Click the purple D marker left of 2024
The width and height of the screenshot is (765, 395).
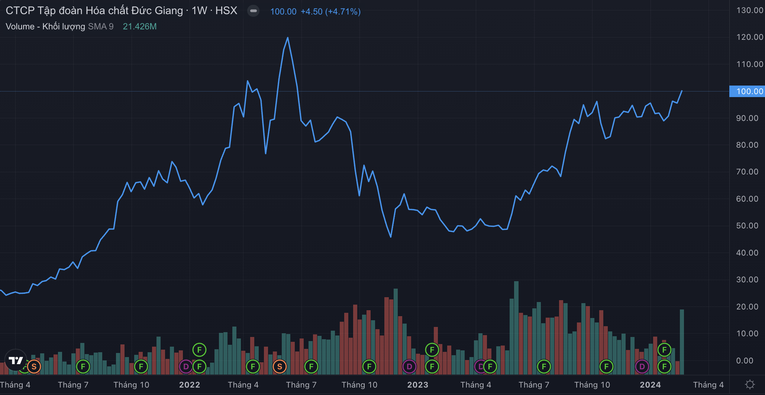click(x=643, y=366)
